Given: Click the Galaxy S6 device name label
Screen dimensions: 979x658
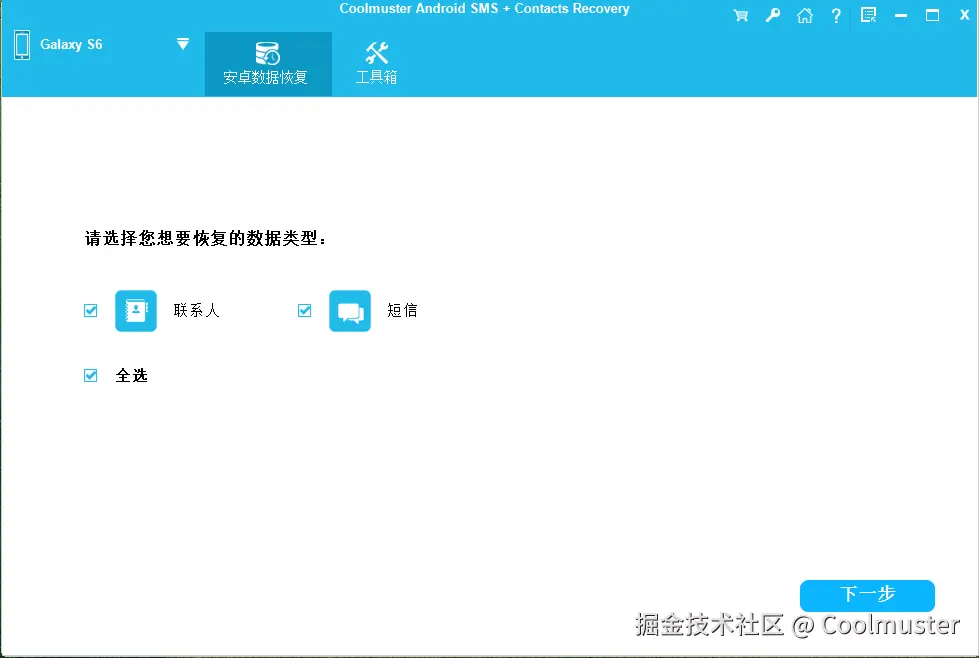Looking at the screenshot, I should 70,44.
